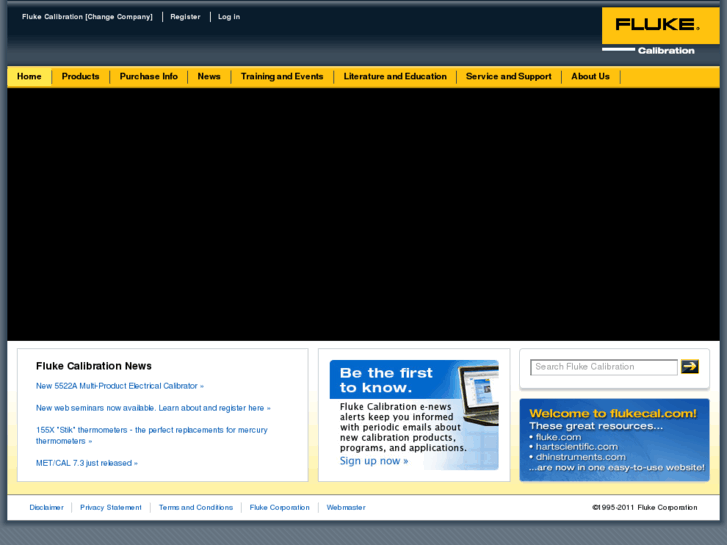The height and width of the screenshot is (545, 727).
Task: Open the Products menu
Action: click(x=80, y=77)
